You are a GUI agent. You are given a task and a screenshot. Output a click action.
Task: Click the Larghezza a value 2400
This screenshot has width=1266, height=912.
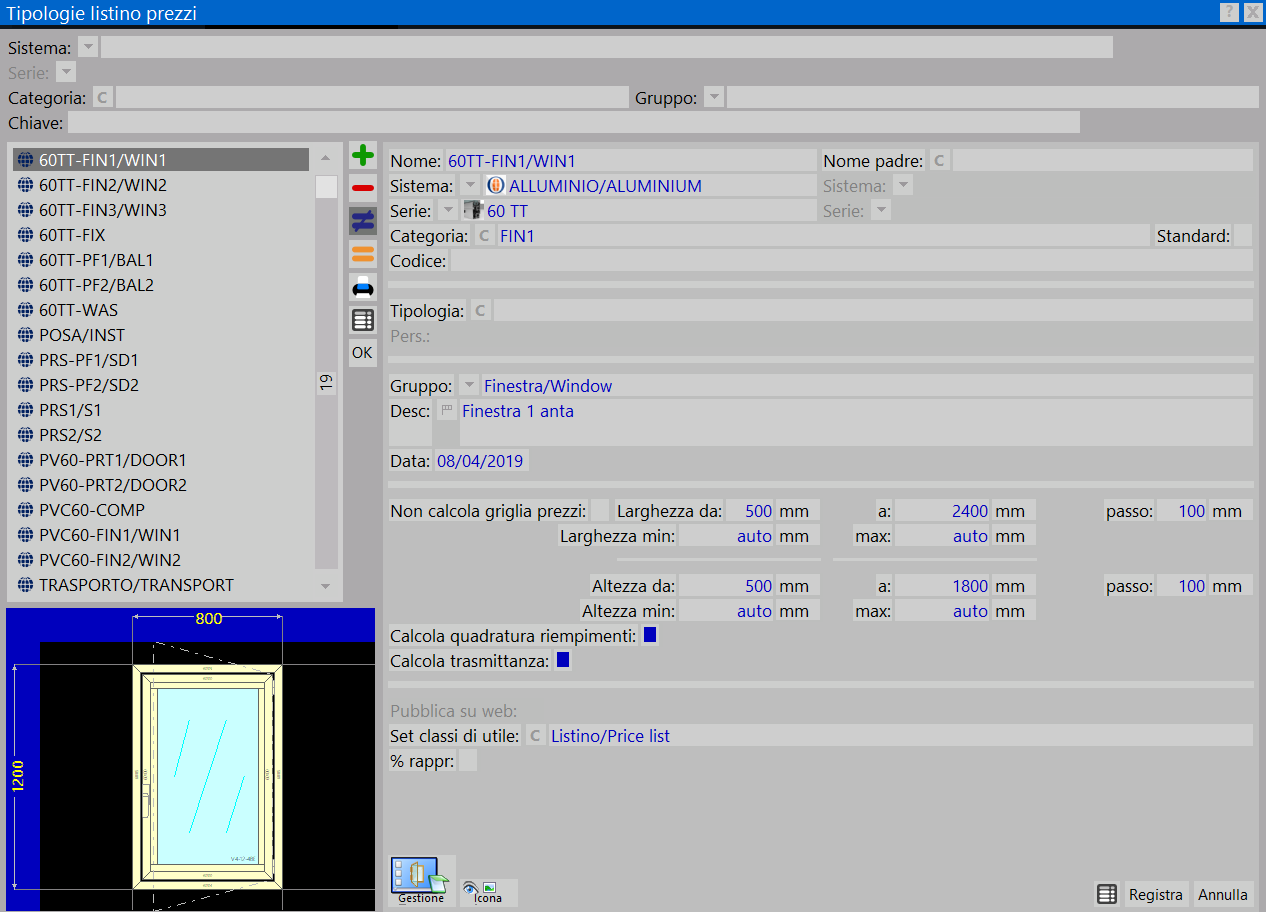click(941, 511)
